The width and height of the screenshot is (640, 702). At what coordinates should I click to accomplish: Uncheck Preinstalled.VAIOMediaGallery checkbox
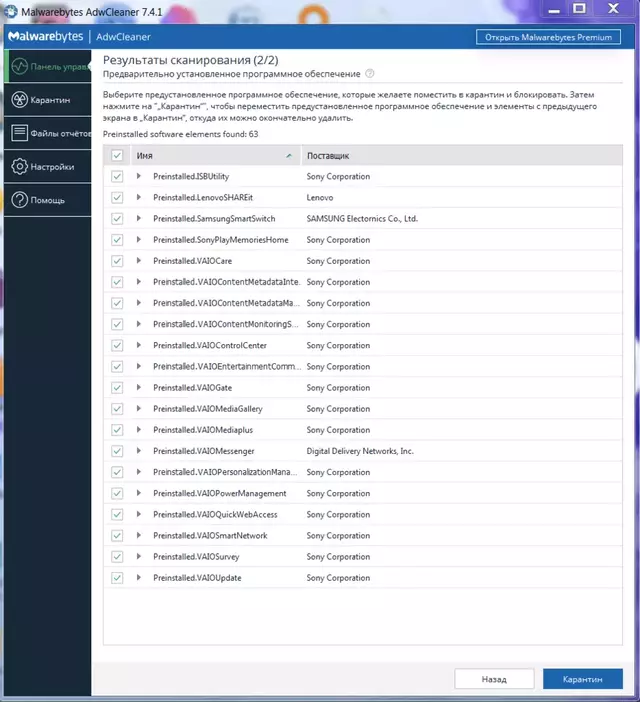[x=117, y=409]
